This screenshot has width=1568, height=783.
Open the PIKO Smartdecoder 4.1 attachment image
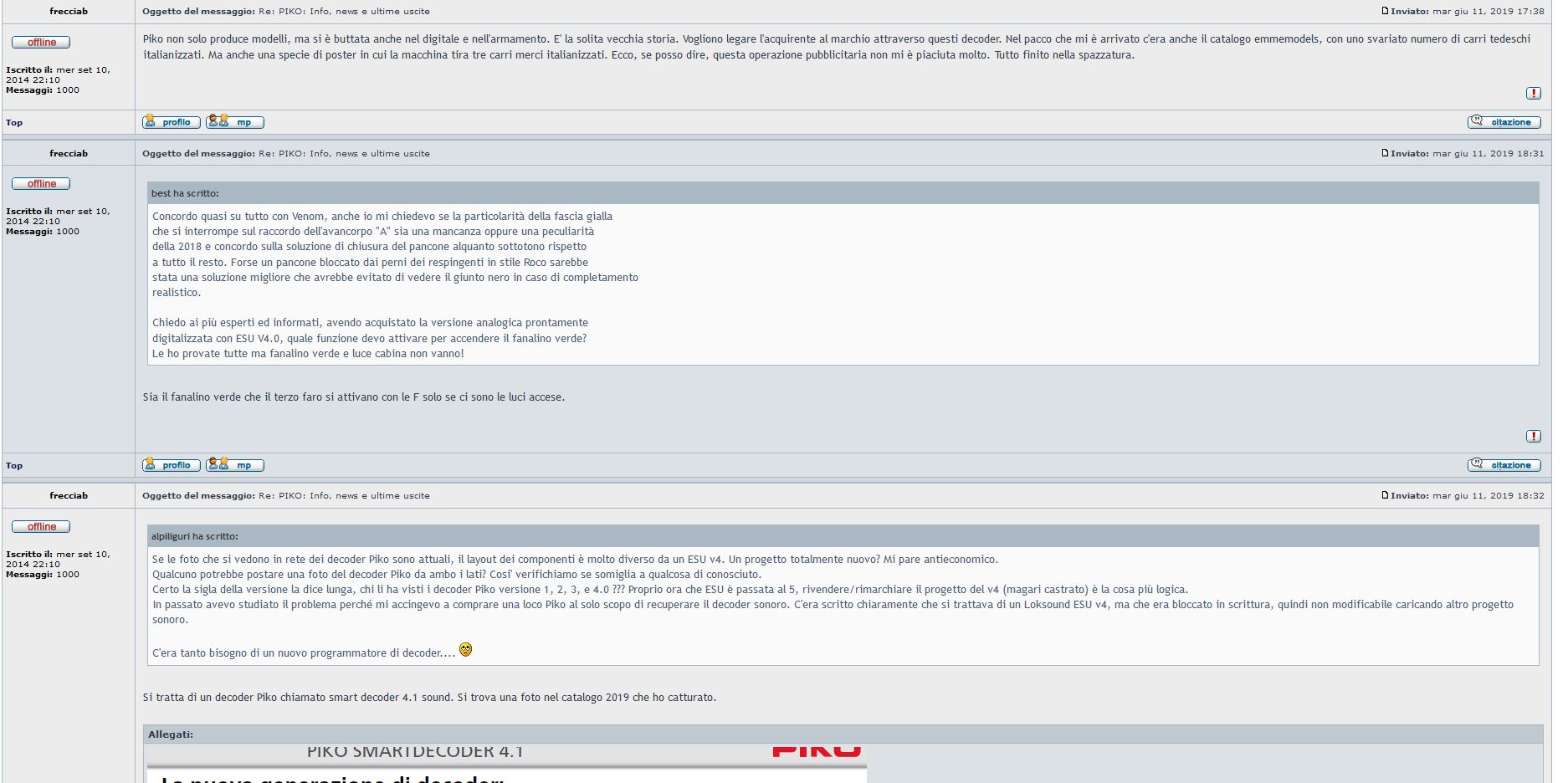click(506, 764)
